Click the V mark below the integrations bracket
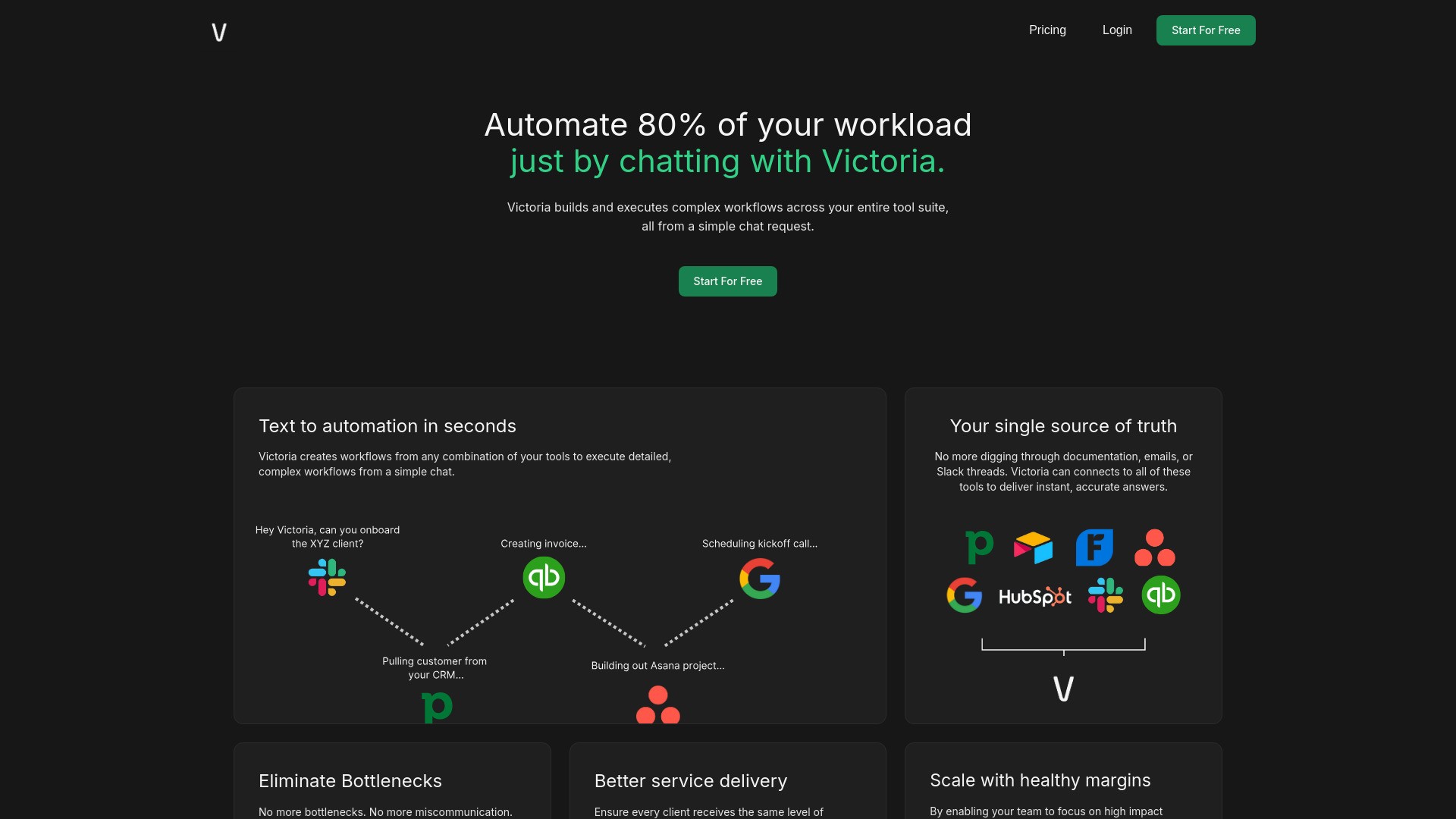This screenshot has height=819, width=1456. coord(1063,689)
